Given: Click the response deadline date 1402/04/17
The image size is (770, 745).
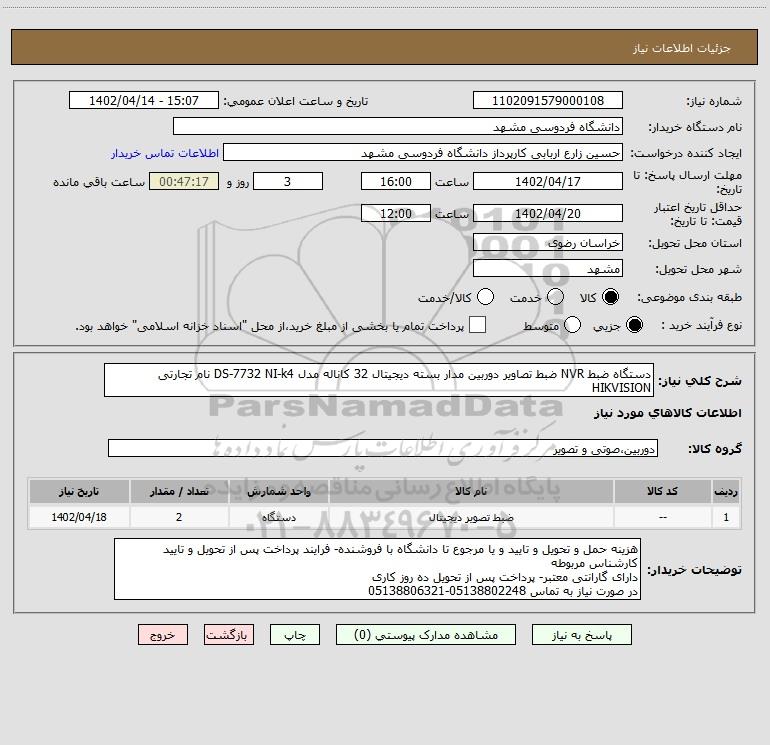Looking at the screenshot, I should click(x=548, y=182).
